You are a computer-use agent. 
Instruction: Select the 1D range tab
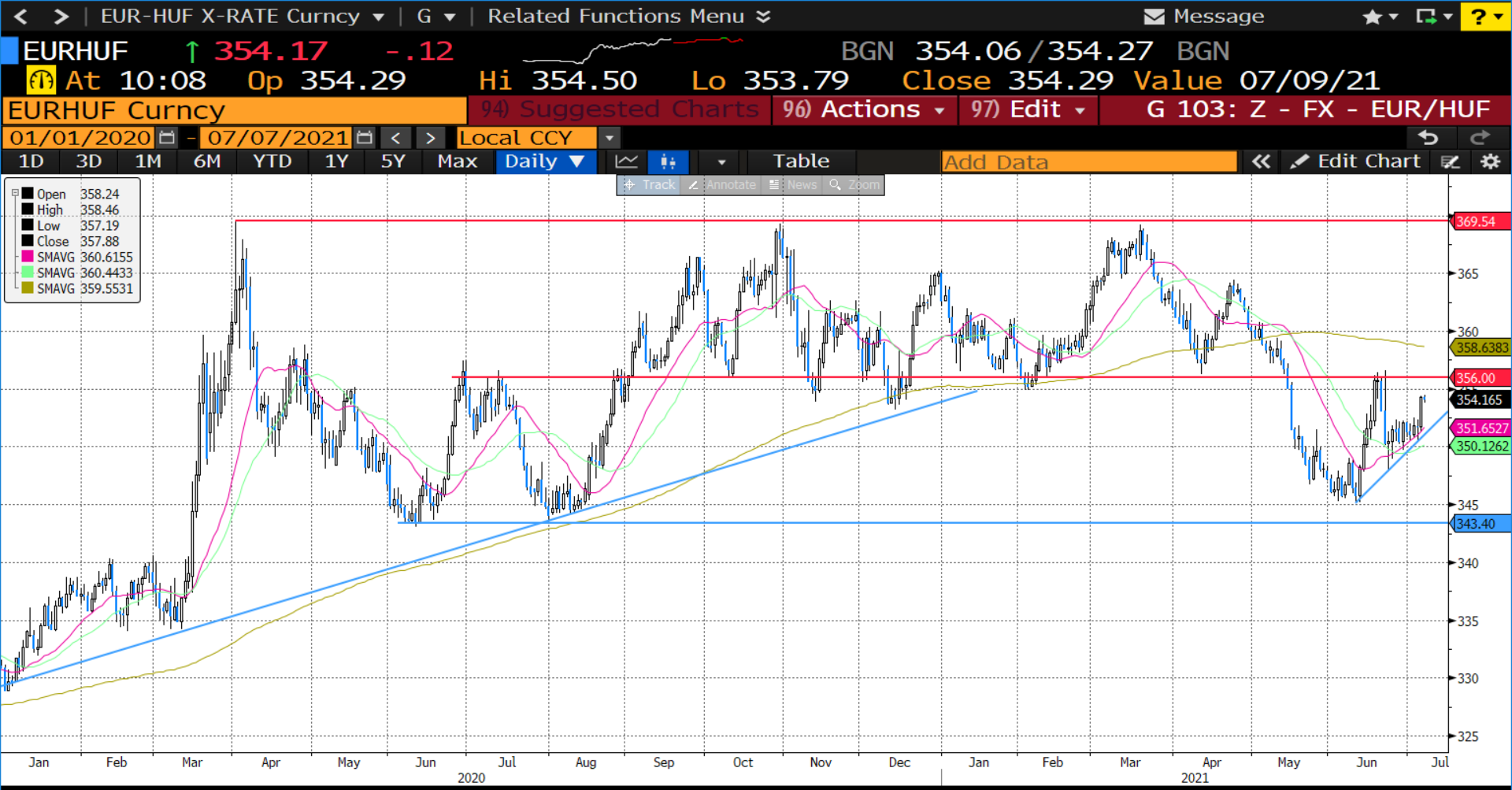click(x=31, y=161)
